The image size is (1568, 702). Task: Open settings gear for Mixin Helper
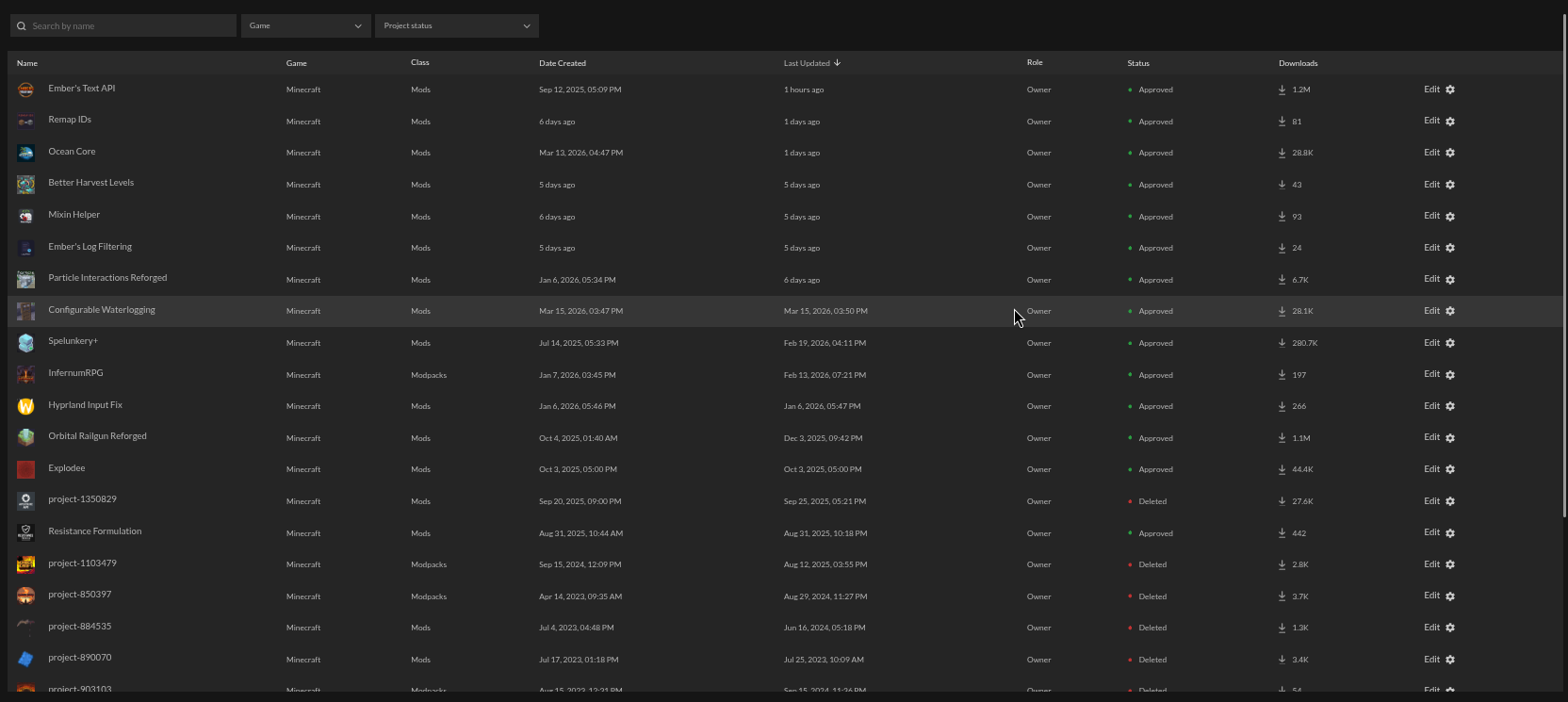[x=1450, y=217]
